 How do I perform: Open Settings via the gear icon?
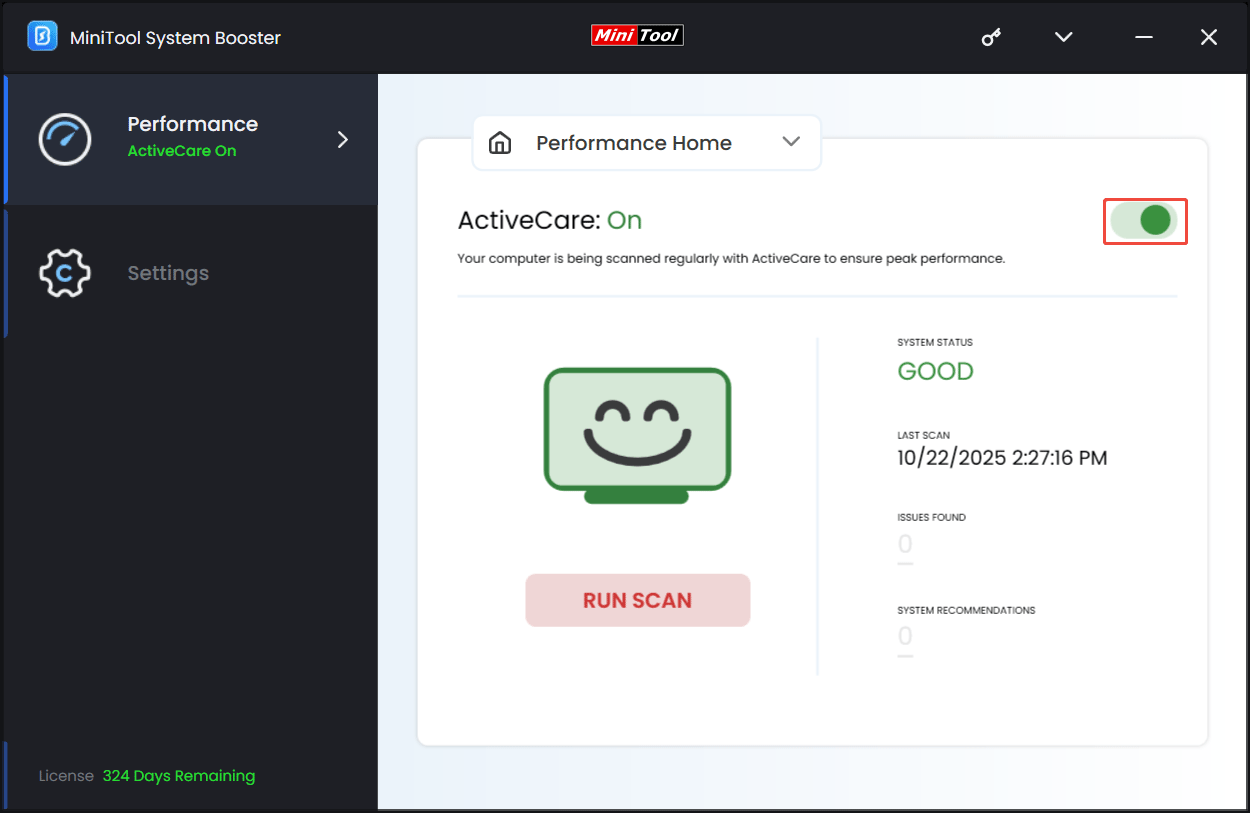64,272
